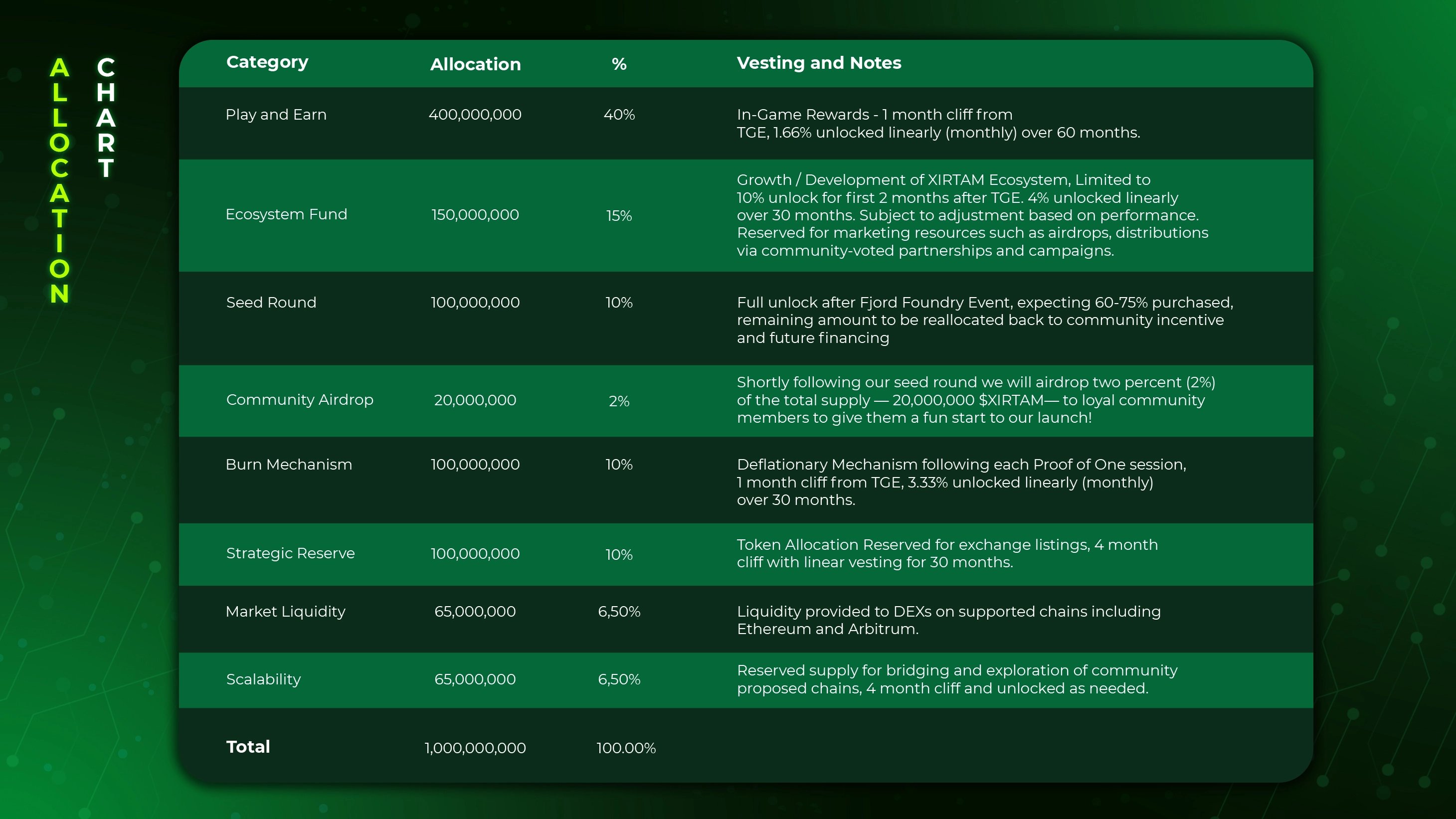Image resolution: width=1456 pixels, height=819 pixels.
Task: Click the vertical ALLOCATION title text
Action: tap(59, 181)
